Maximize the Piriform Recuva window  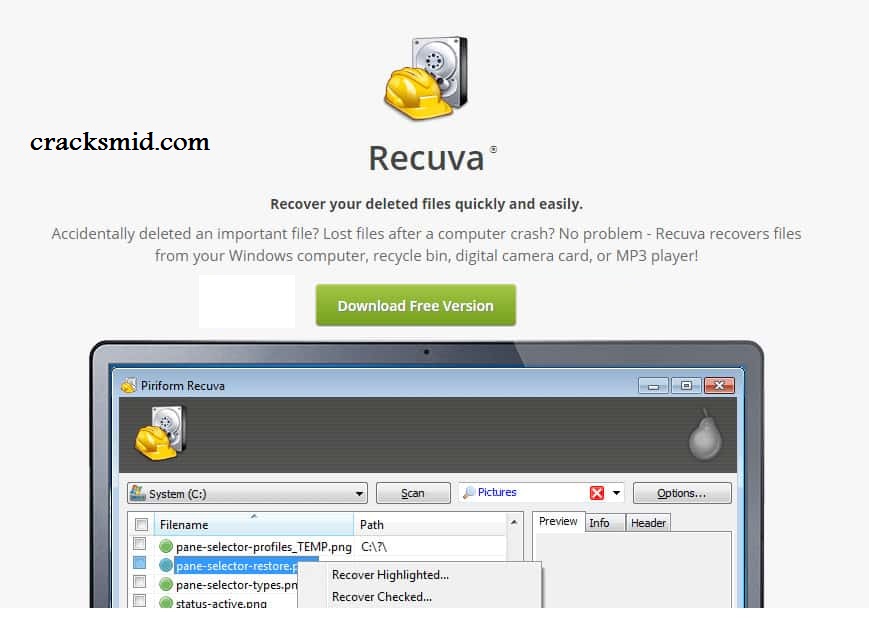coord(686,386)
